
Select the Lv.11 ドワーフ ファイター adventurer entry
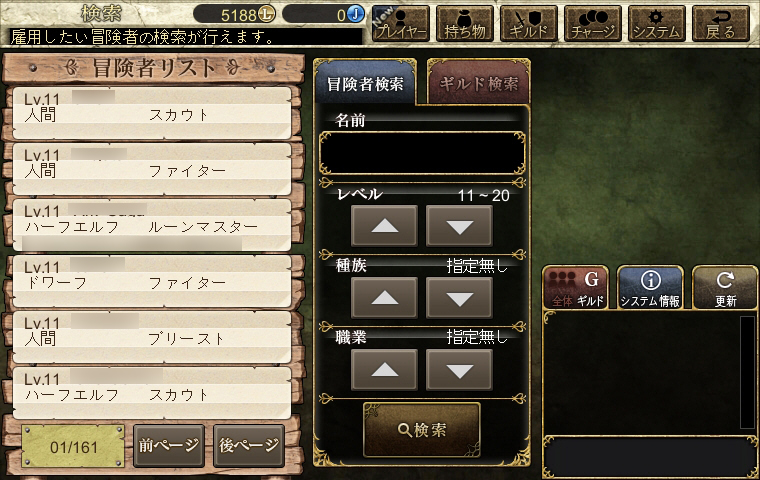coord(152,281)
